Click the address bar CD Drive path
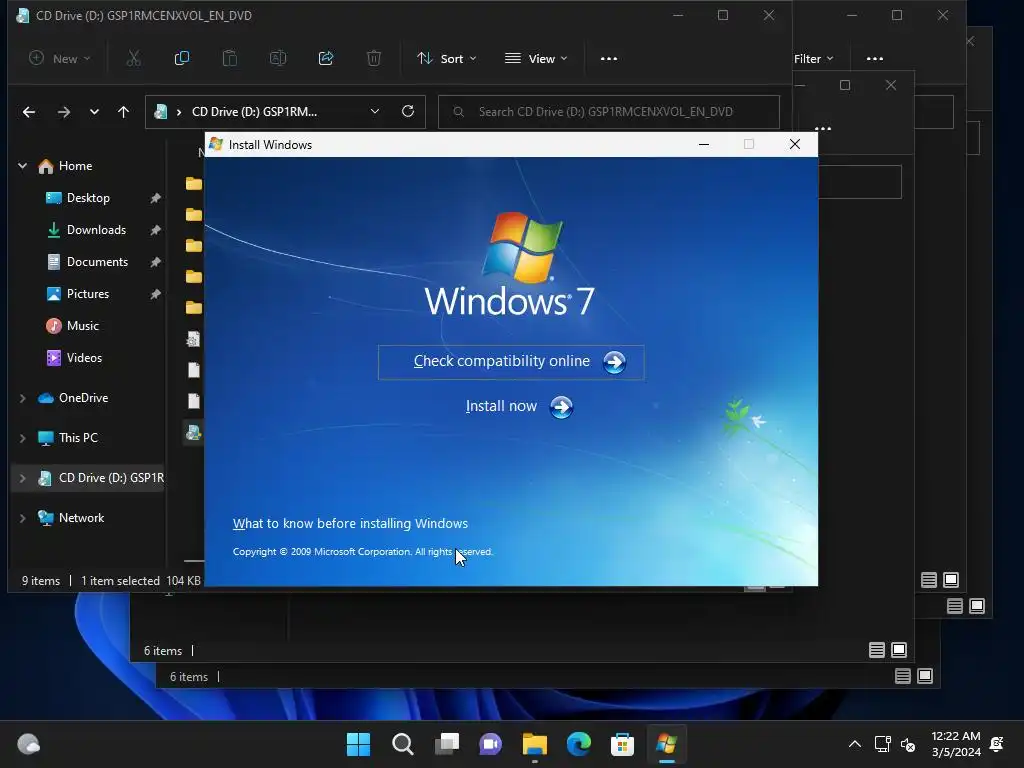1024x768 pixels. (255, 112)
